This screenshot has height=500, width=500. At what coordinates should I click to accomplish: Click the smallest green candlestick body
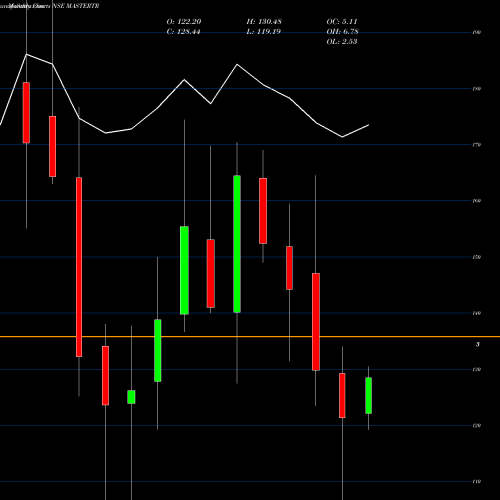131,397
